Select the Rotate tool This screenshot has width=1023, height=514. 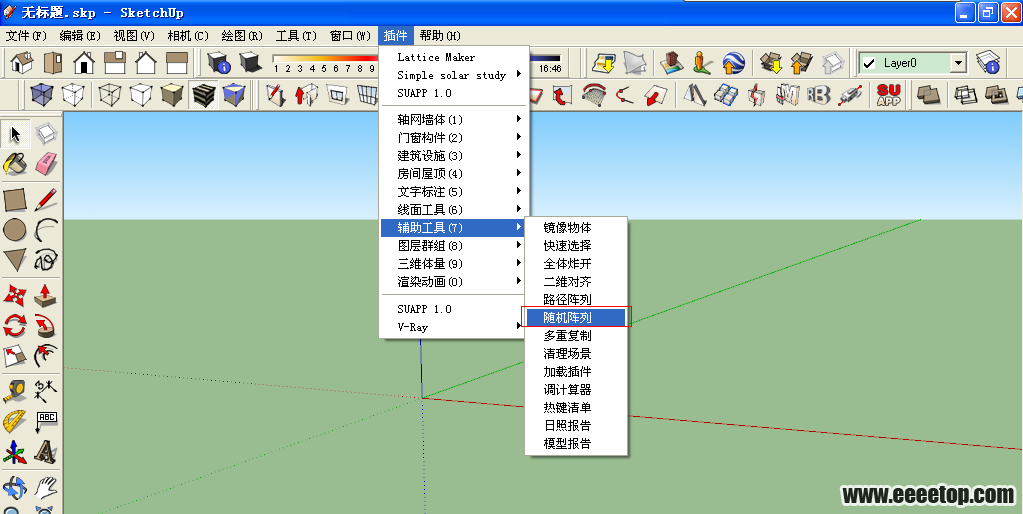pos(15,325)
